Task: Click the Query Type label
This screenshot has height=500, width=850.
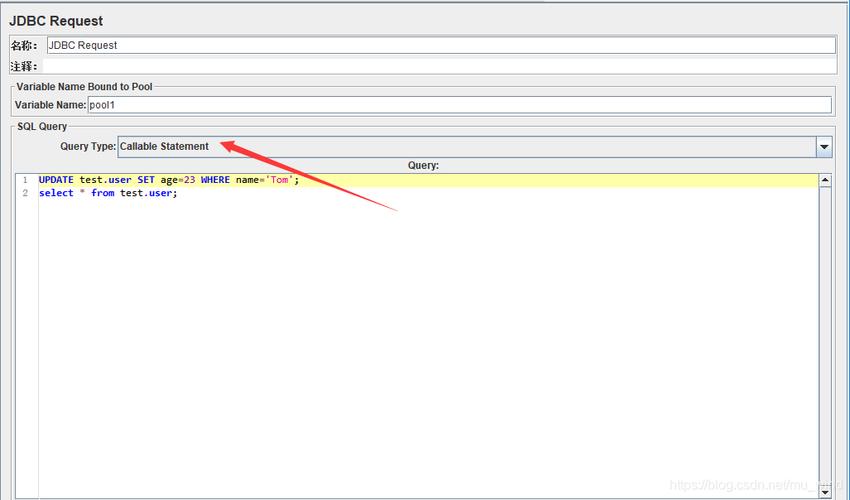Action: pos(88,147)
